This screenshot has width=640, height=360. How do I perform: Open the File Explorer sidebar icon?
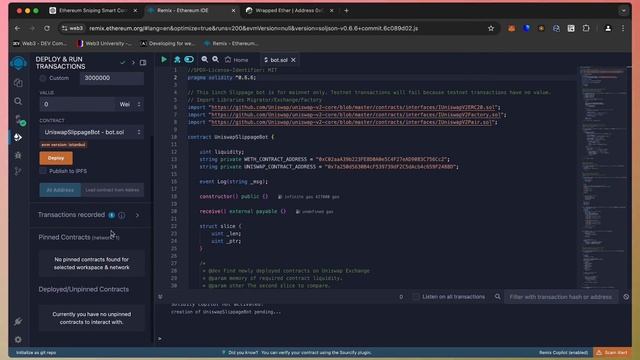pos(18,83)
